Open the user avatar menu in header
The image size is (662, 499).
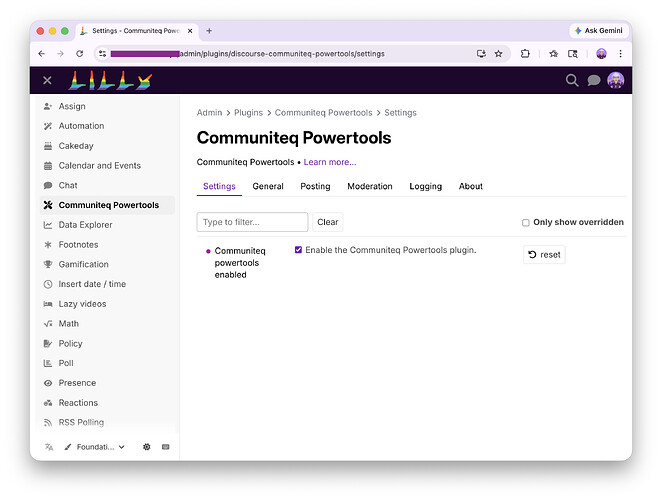pos(616,80)
